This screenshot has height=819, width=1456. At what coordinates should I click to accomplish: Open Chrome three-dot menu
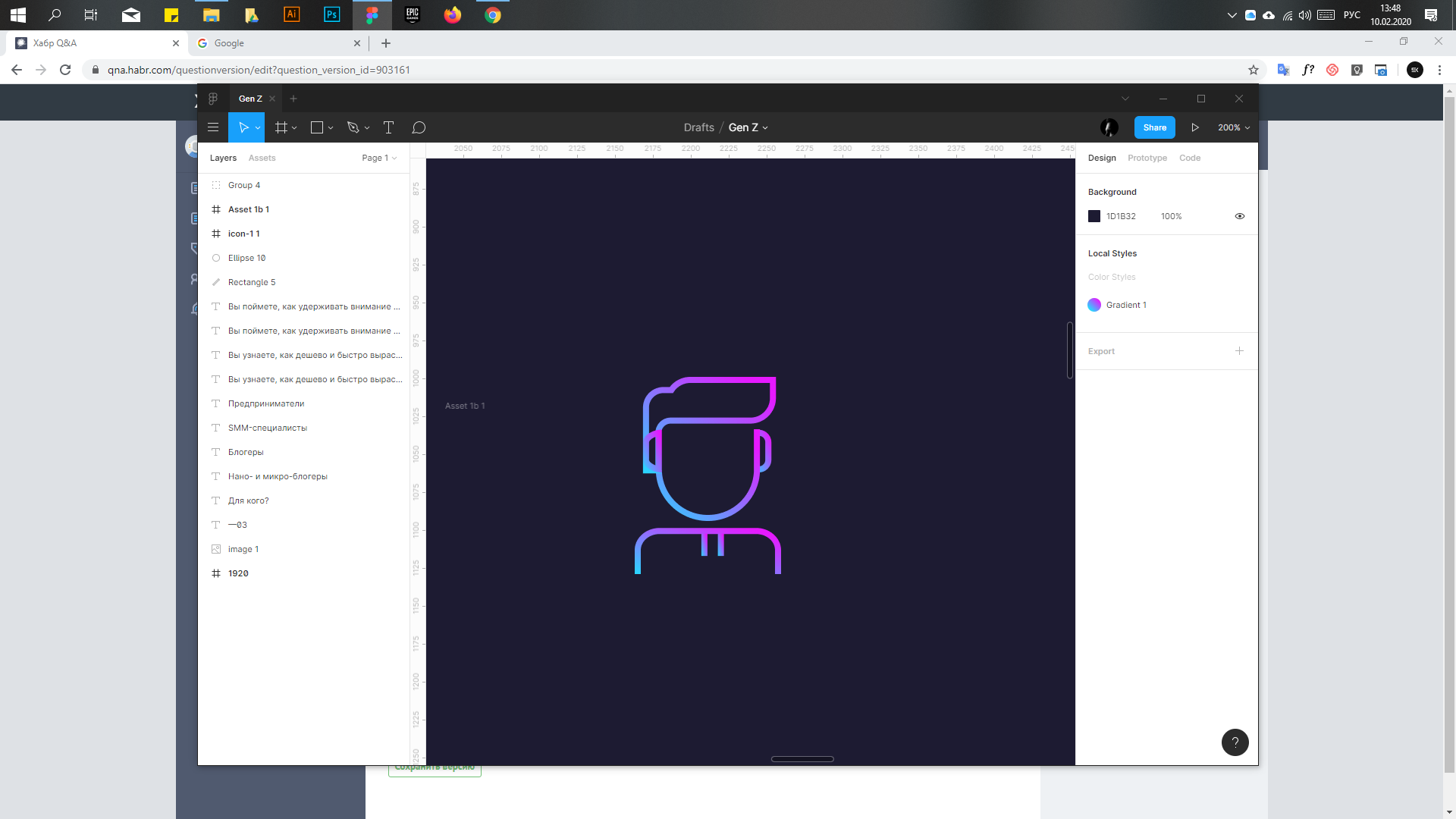pyautogui.click(x=1439, y=70)
